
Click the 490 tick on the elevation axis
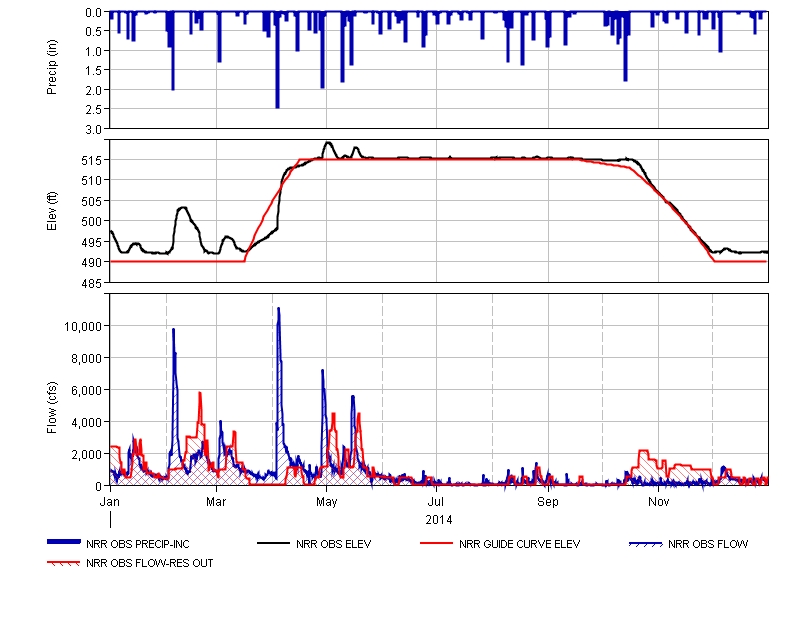[92, 262]
